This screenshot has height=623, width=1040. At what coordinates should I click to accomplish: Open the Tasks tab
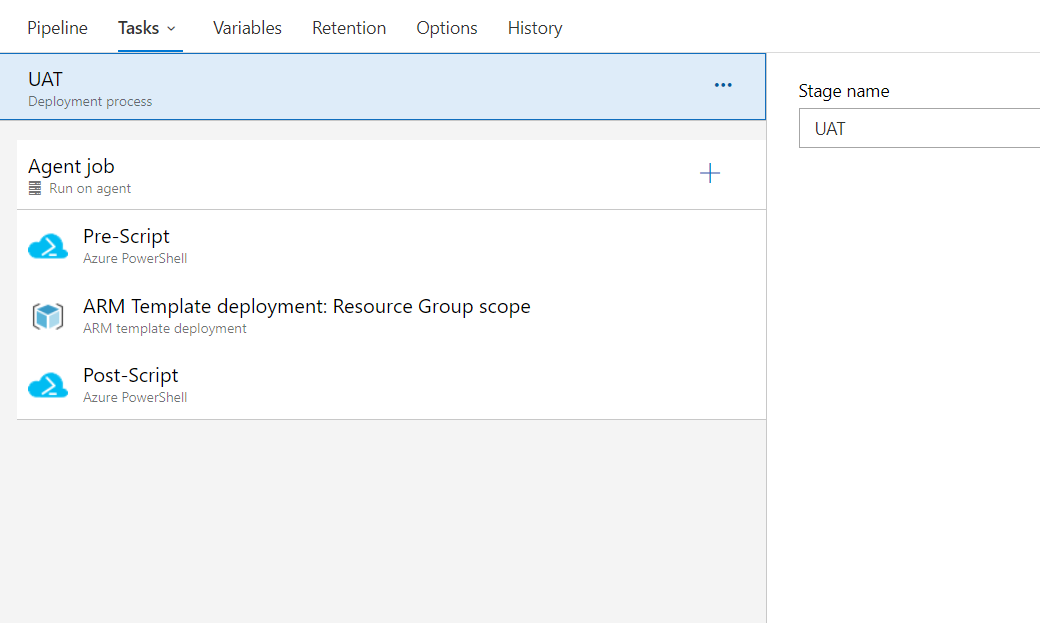tap(139, 28)
